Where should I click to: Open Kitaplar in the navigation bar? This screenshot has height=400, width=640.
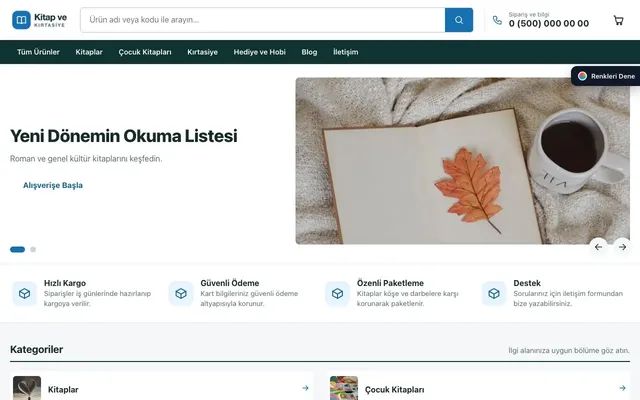pyautogui.click(x=89, y=52)
